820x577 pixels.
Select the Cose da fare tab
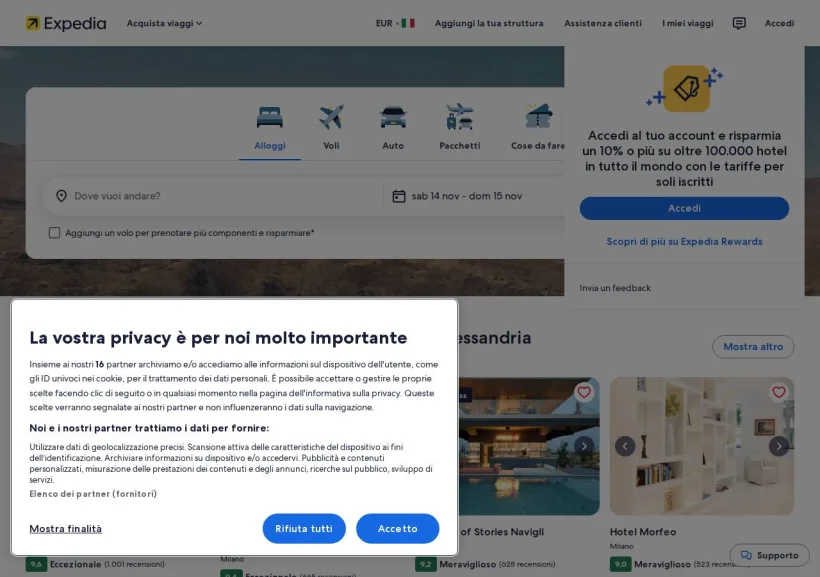(537, 129)
